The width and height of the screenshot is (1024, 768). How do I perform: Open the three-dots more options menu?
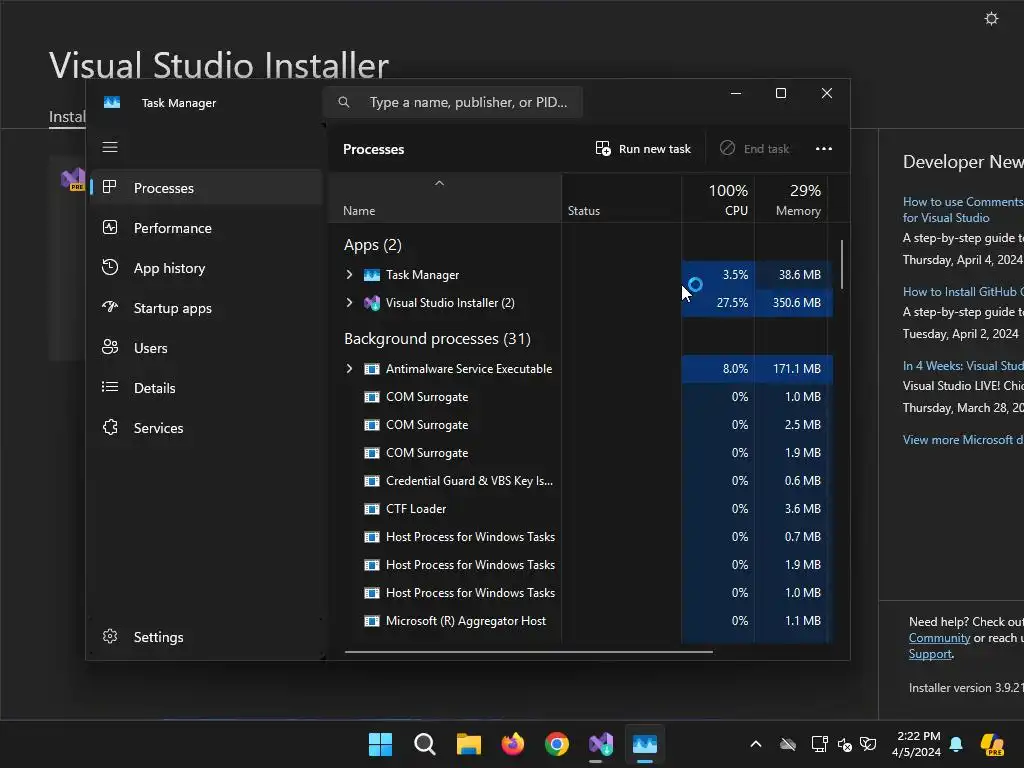(x=824, y=149)
